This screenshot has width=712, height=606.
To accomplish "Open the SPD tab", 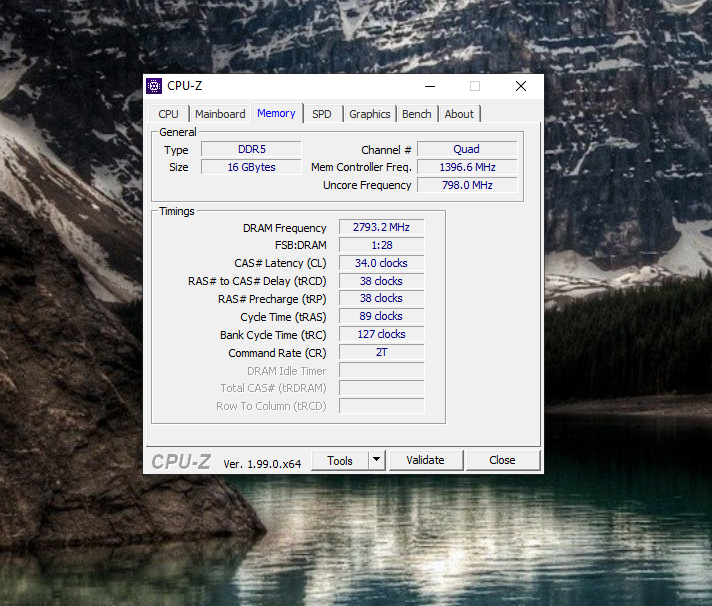I will click(x=321, y=114).
